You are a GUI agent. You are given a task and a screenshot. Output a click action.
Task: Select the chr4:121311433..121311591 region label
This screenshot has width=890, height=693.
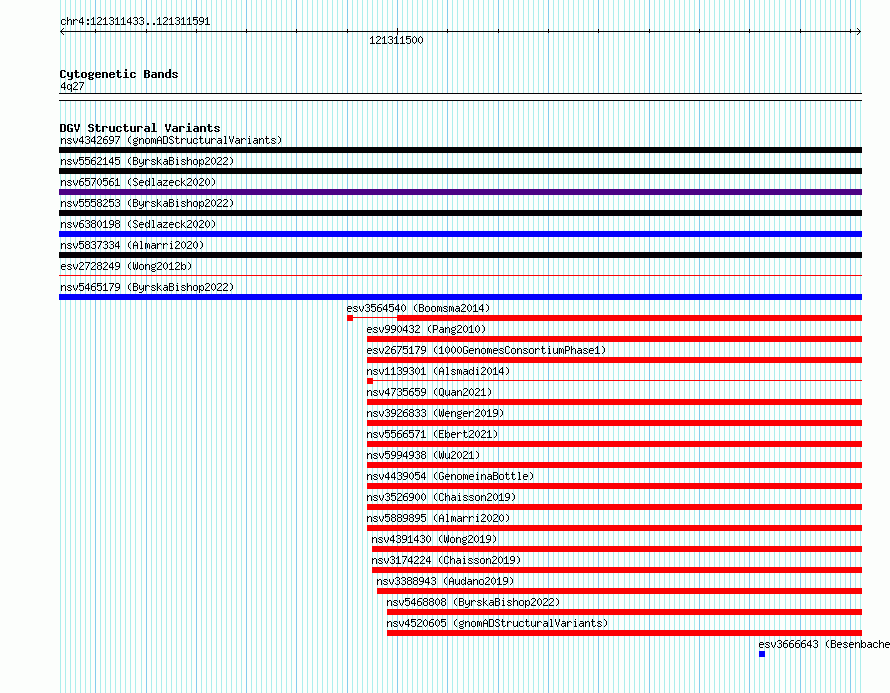click(x=135, y=22)
